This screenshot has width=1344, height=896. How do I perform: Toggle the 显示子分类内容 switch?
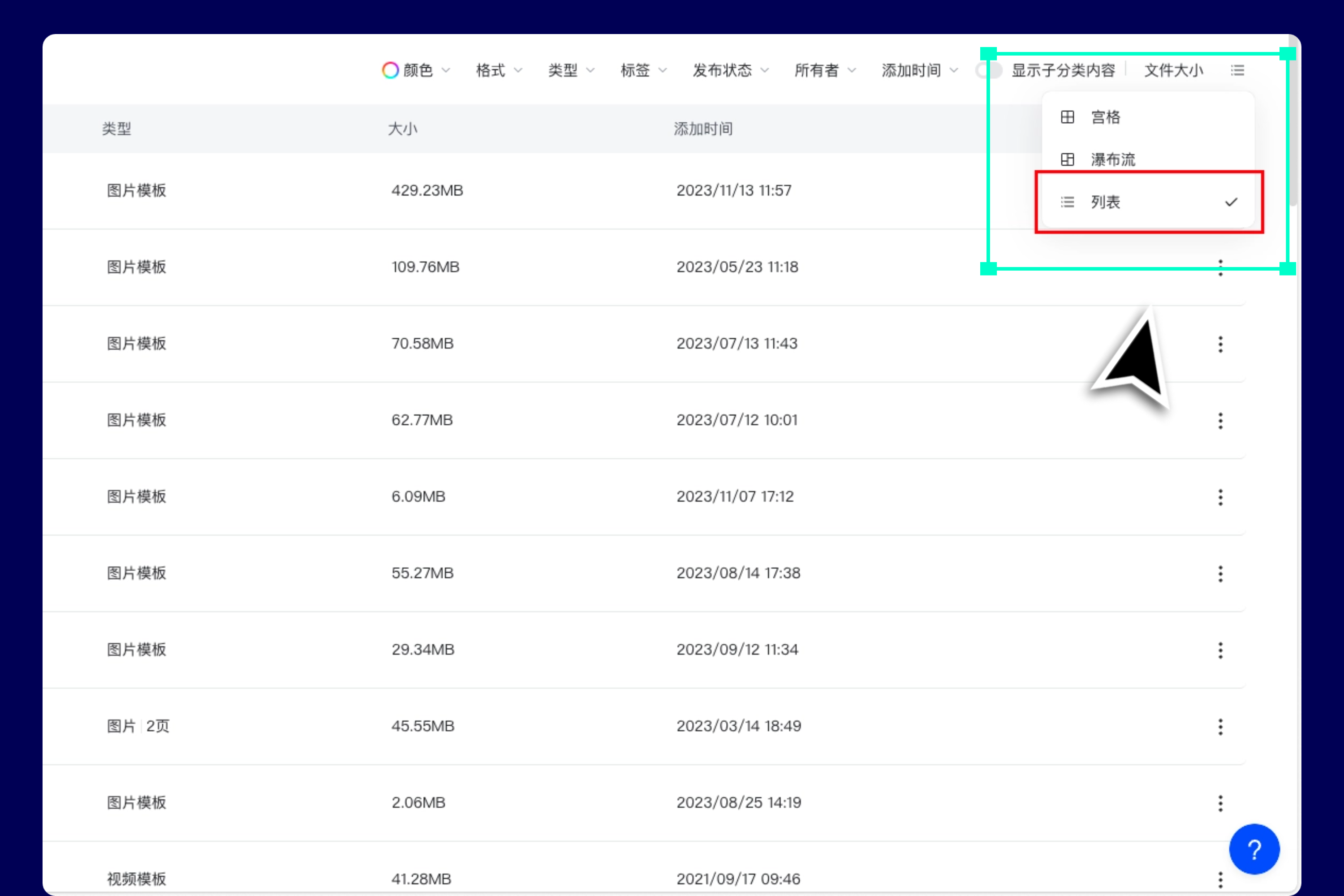[x=989, y=70]
